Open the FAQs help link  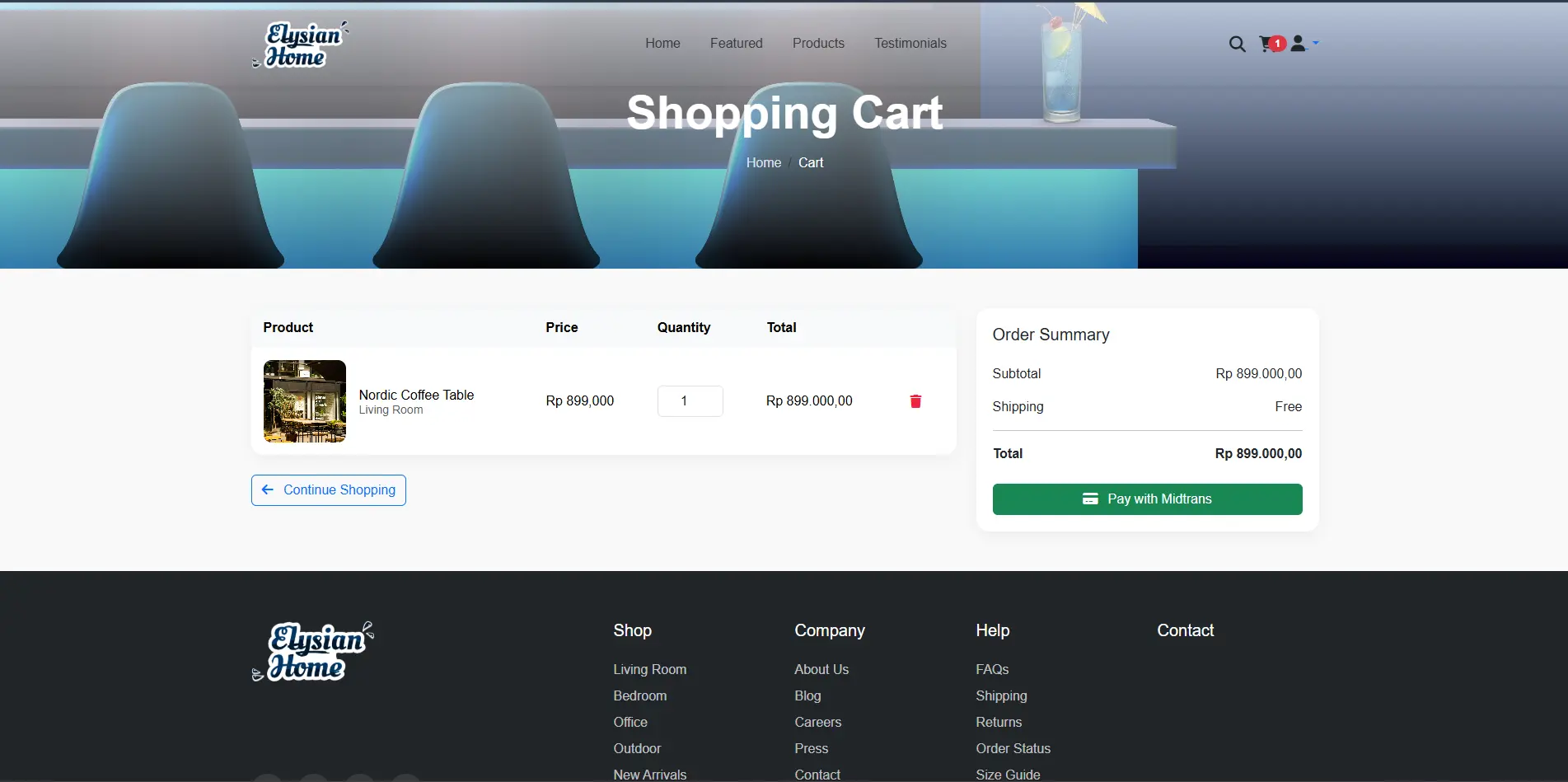tap(992, 670)
